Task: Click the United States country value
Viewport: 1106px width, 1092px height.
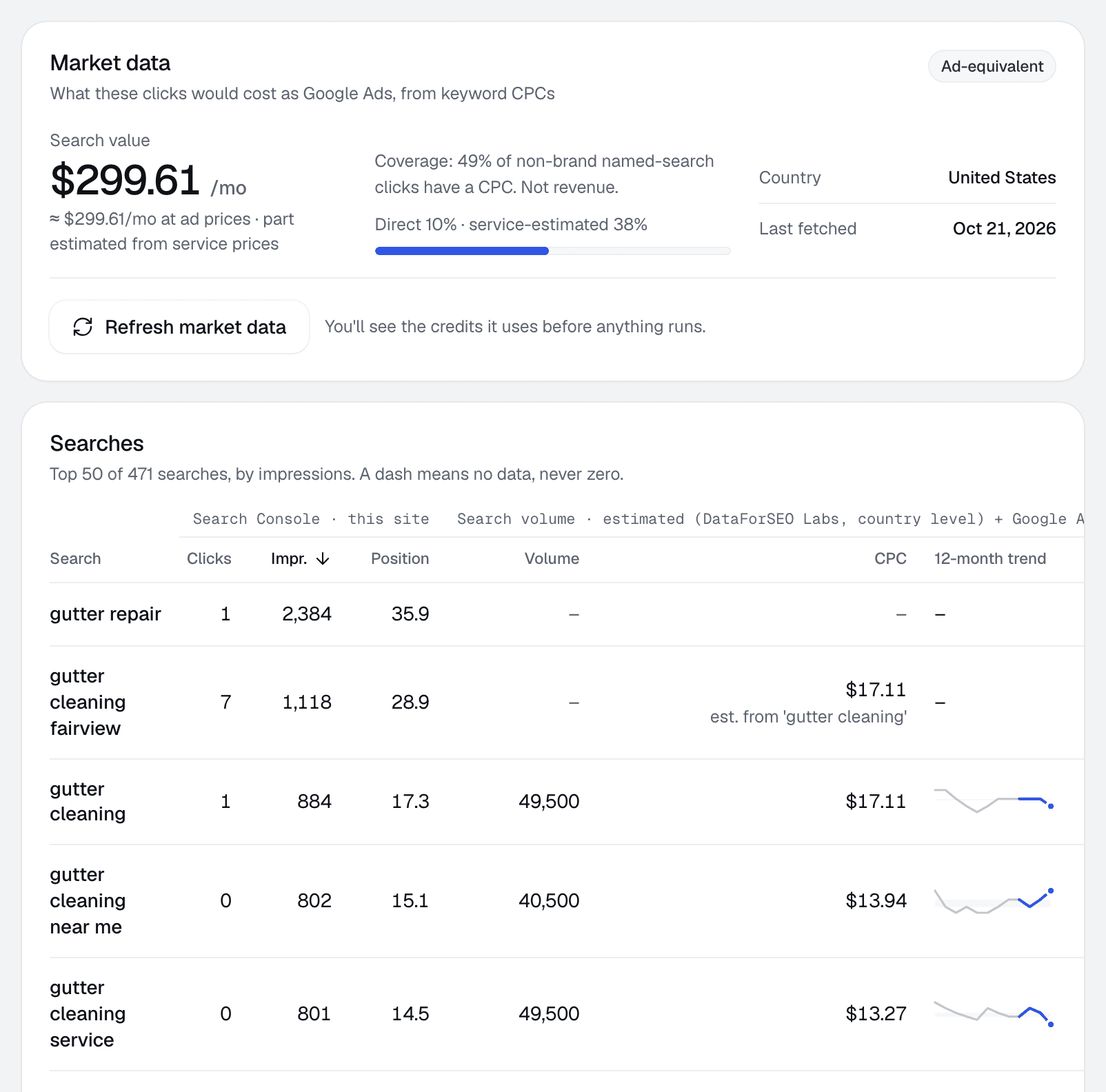Action: (1002, 177)
